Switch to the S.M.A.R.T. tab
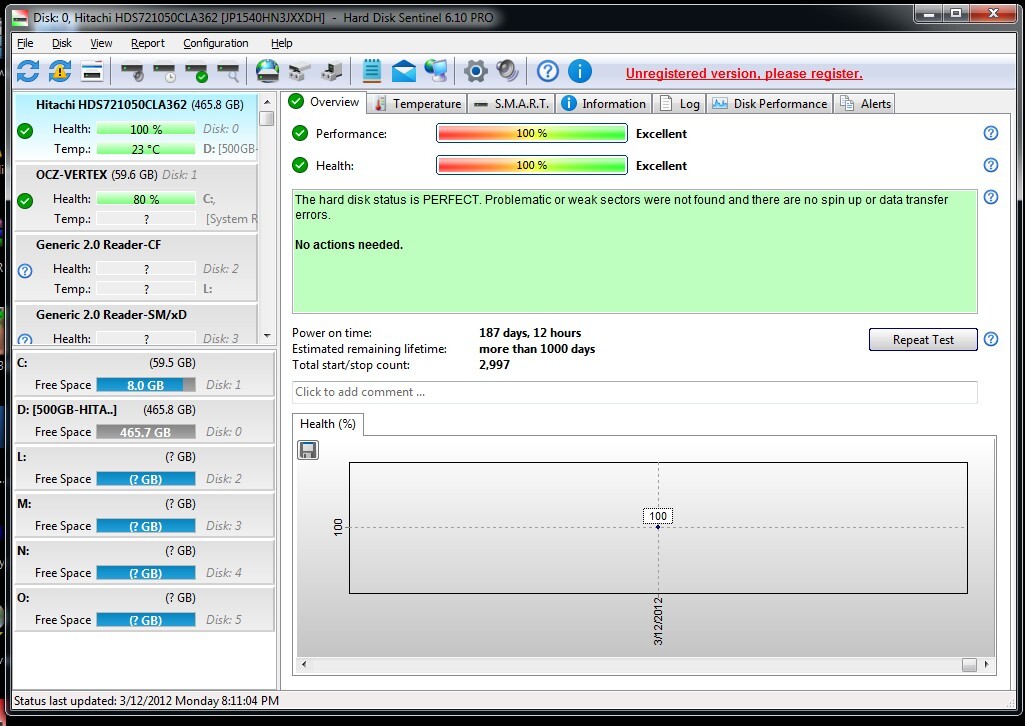Image resolution: width=1025 pixels, height=726 pixels. [511, 104]
